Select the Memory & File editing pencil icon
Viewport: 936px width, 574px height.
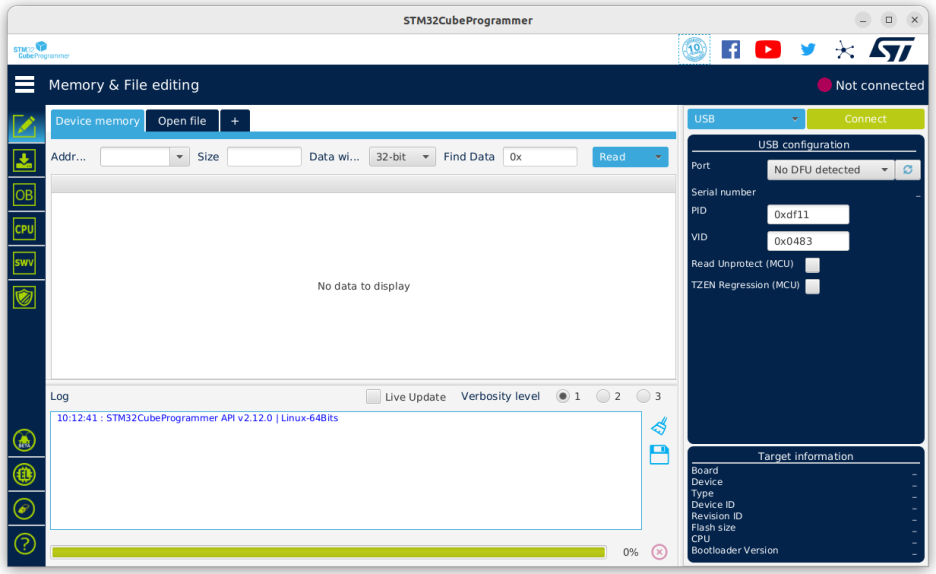tap(24, 126)
